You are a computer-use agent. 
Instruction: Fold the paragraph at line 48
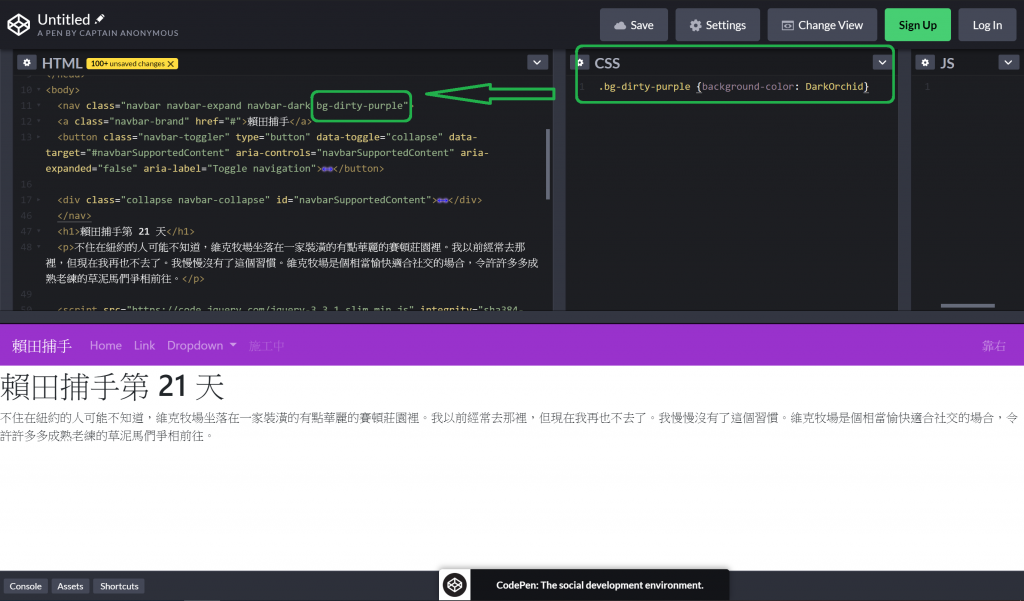point(39,247)
